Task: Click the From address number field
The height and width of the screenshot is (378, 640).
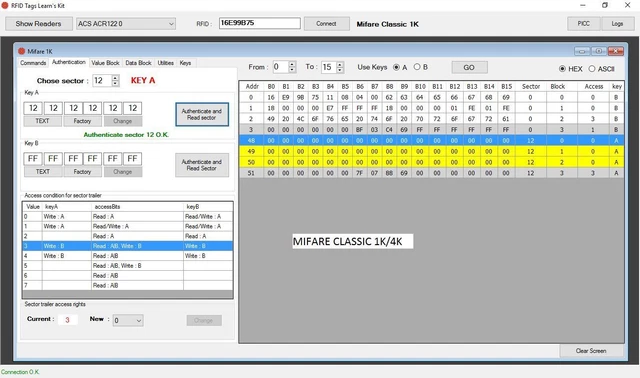Action: [280, 67]
